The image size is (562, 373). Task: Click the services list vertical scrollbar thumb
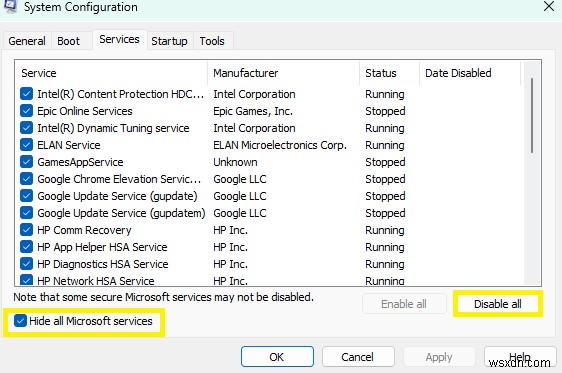532,115
